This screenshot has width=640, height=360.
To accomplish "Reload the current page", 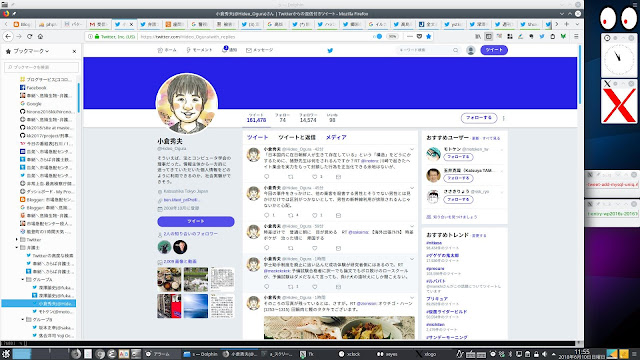I will pos(29,36).
